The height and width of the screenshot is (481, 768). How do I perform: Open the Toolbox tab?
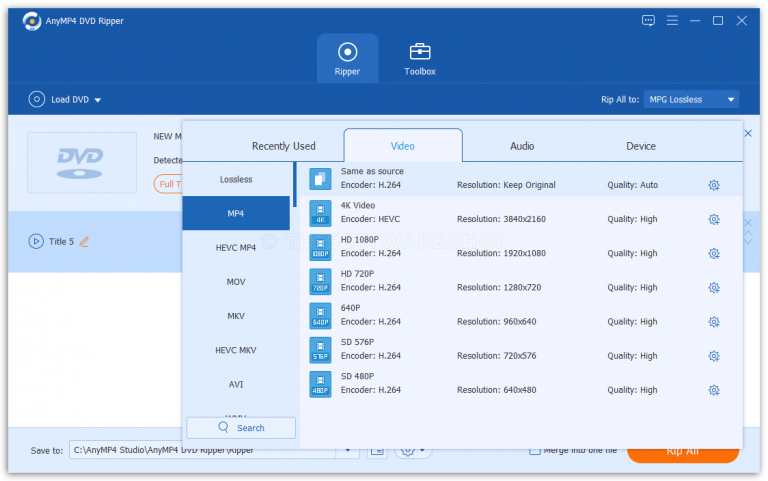[x=420, y=58]
